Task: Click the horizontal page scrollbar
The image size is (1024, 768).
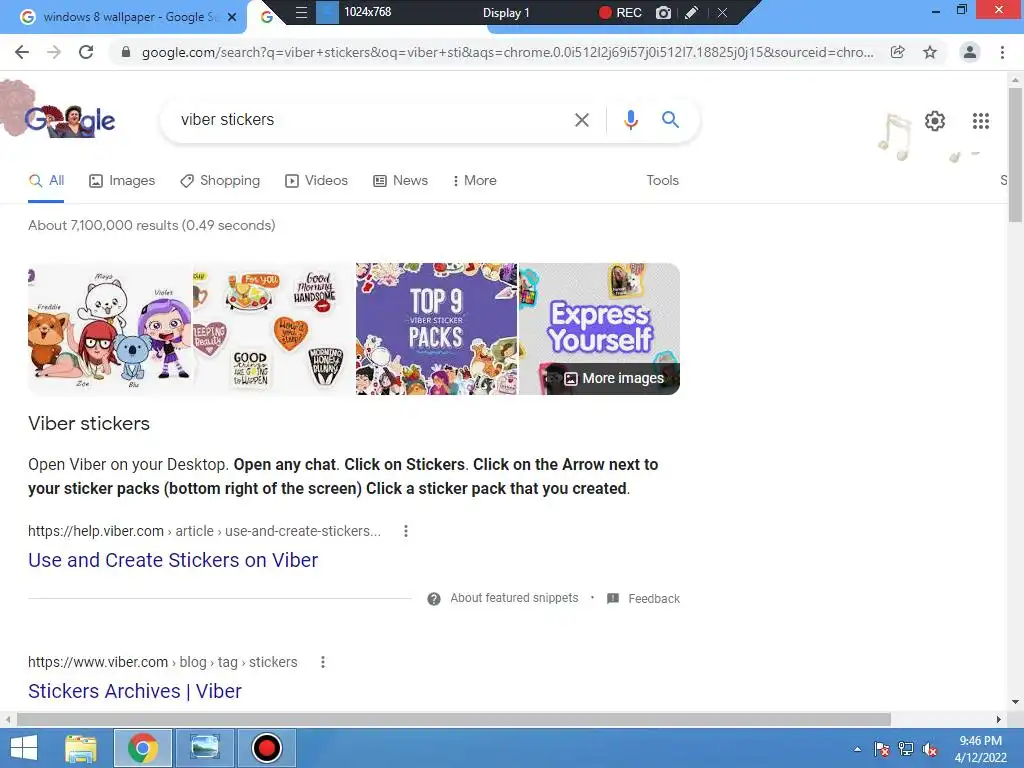Action: pyautogui.click(x=454, y=719)
